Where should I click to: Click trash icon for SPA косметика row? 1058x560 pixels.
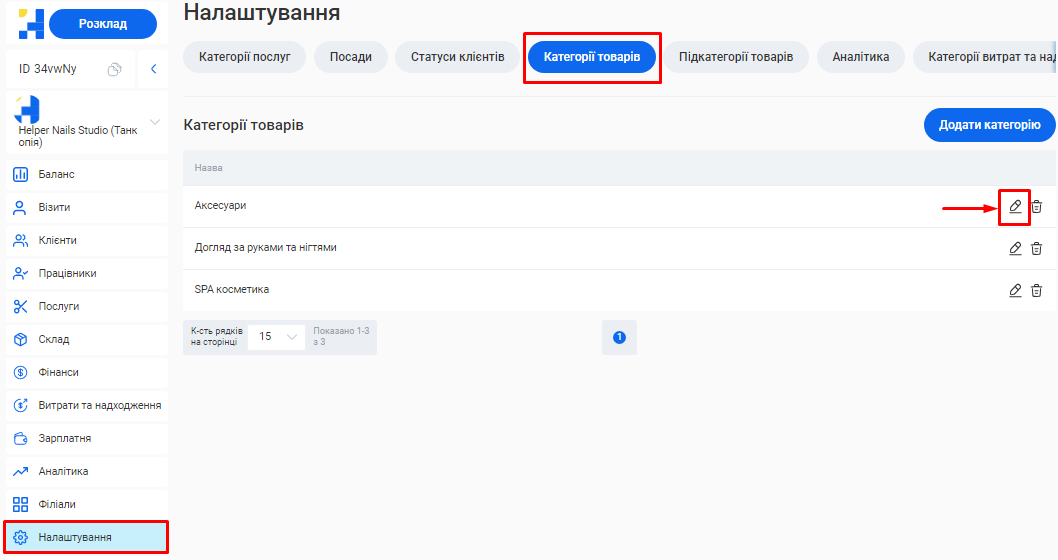[1037, 290]
